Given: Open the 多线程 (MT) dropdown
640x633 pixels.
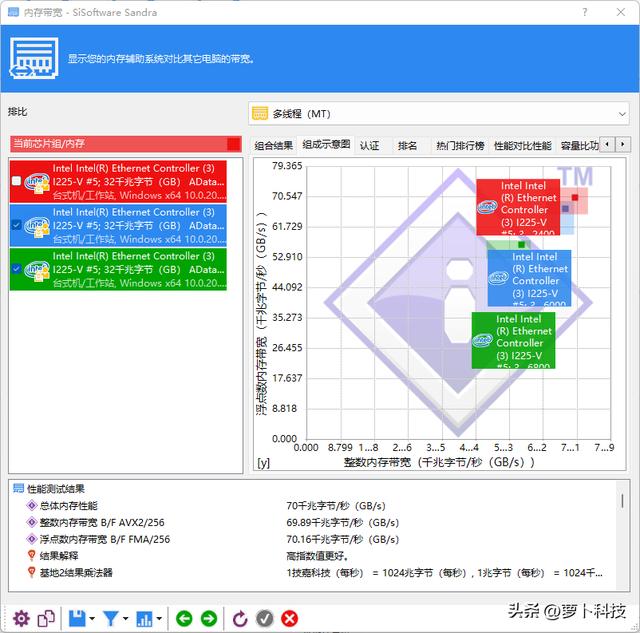Looking at the screenshot, I should (439, 113).
